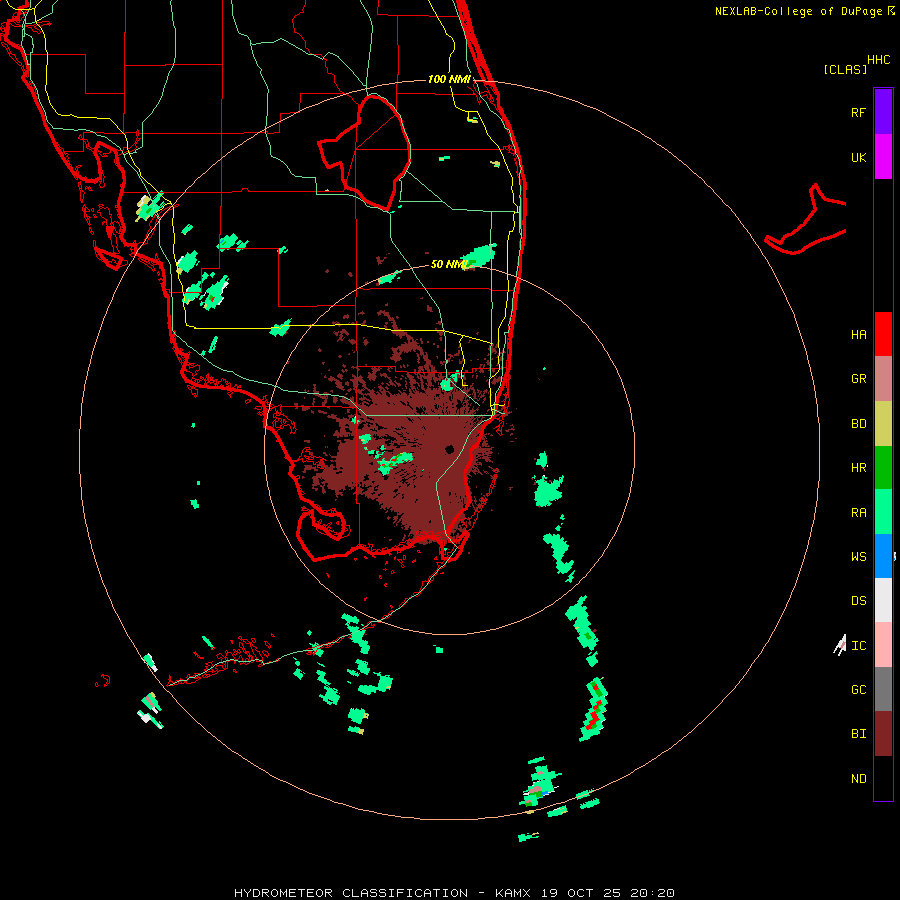Click the GR legend label

858,378
